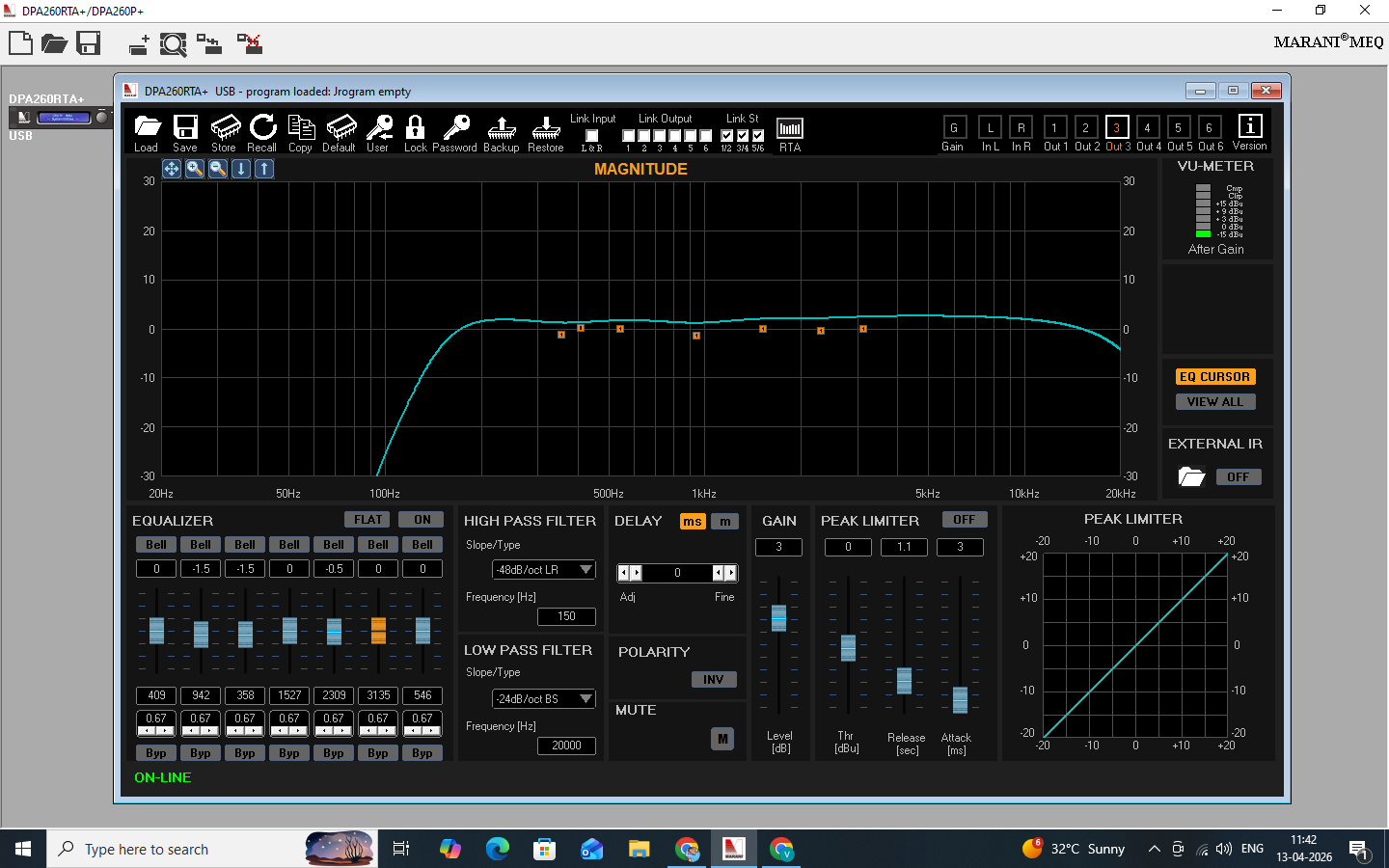Click the Backup icon
Viewport: 1389px width, 868px height.
click(502, 127)
